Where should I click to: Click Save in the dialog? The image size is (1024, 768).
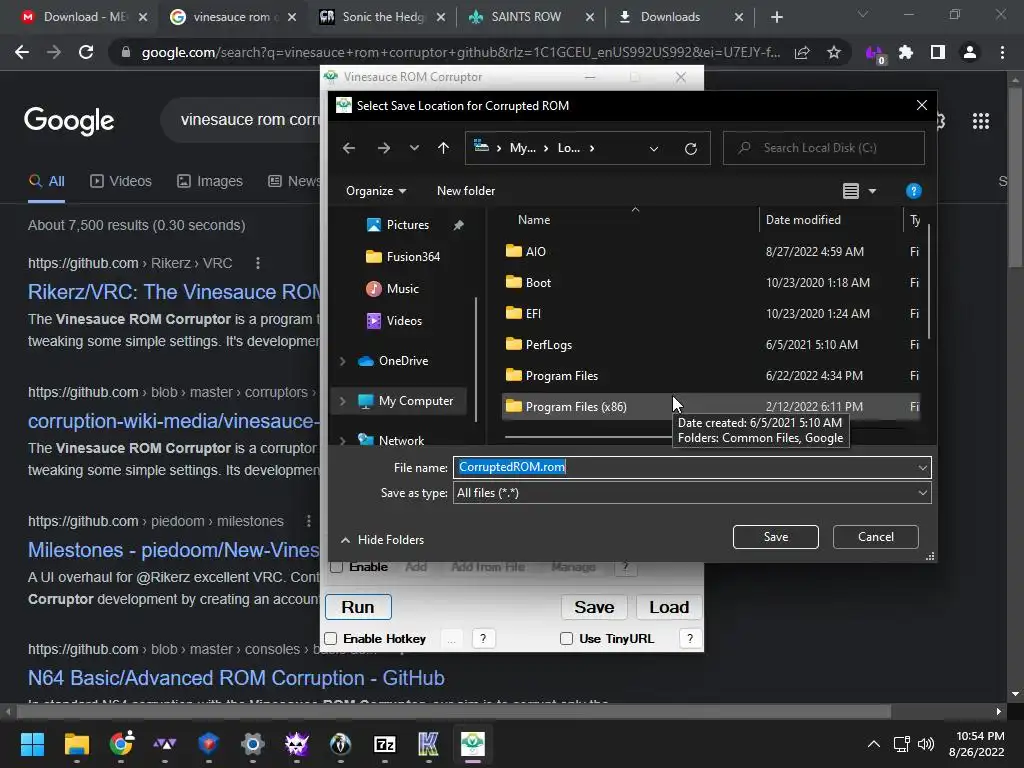(776, 537)
